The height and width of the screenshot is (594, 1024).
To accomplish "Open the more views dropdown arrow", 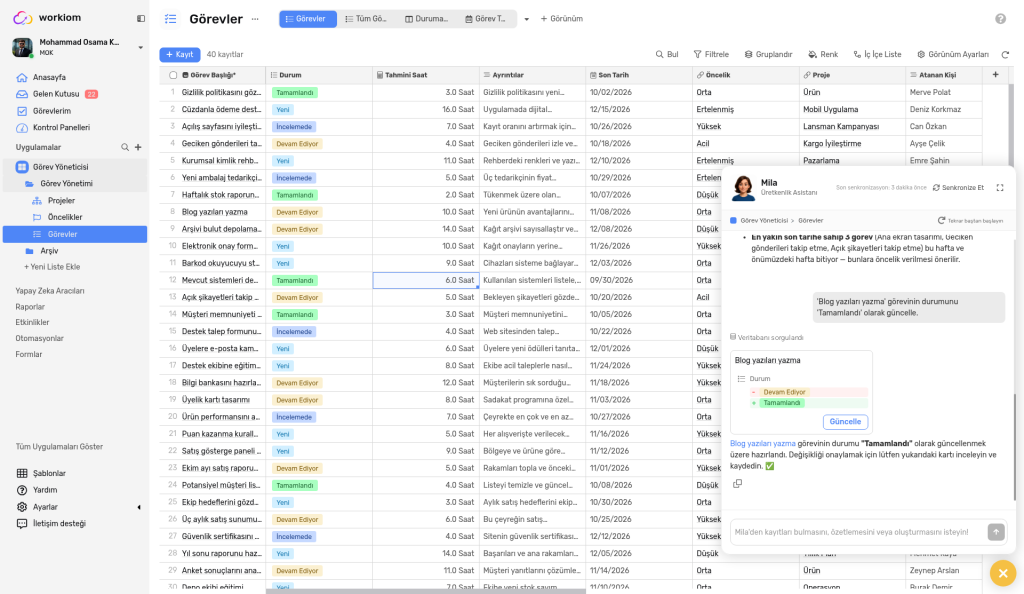I will coord(526,19).
